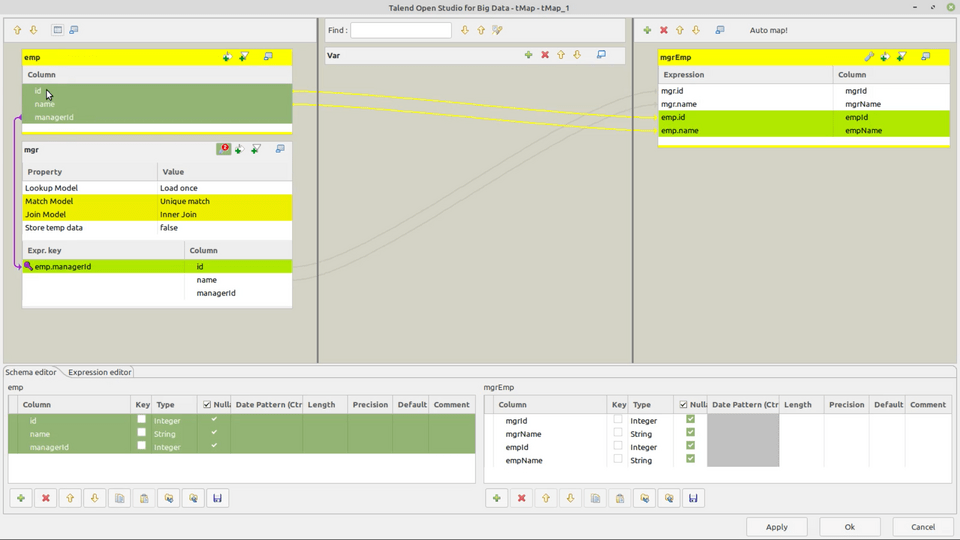
Task: Move the emp schema column up
Action: 70,498
